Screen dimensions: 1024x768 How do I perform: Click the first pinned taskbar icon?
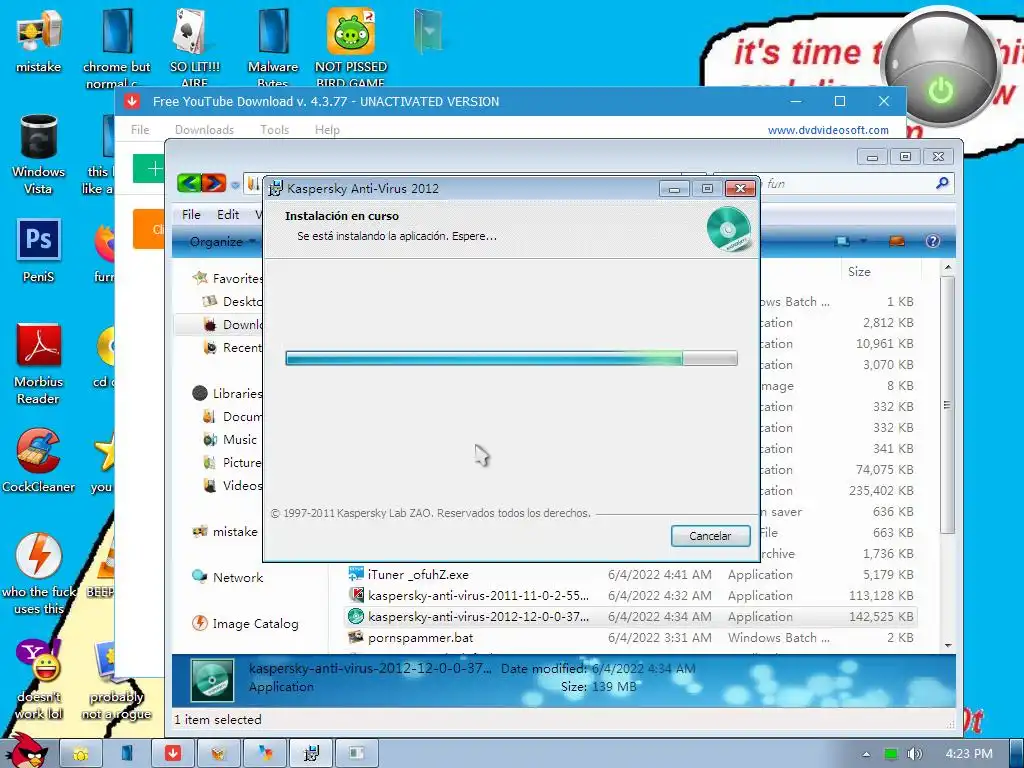click(x=80, y=753)
